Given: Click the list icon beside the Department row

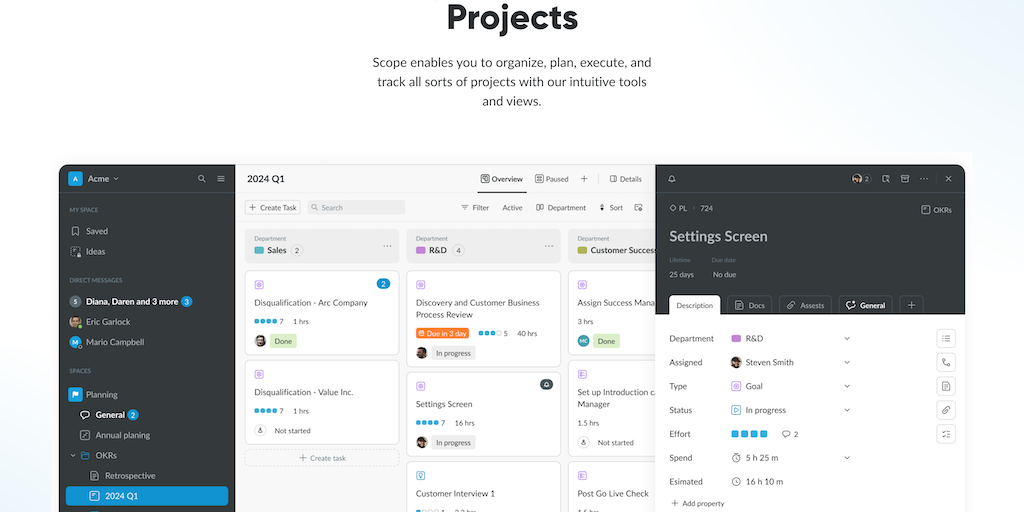Looking at the screenshot, I should tap(946, 338).
